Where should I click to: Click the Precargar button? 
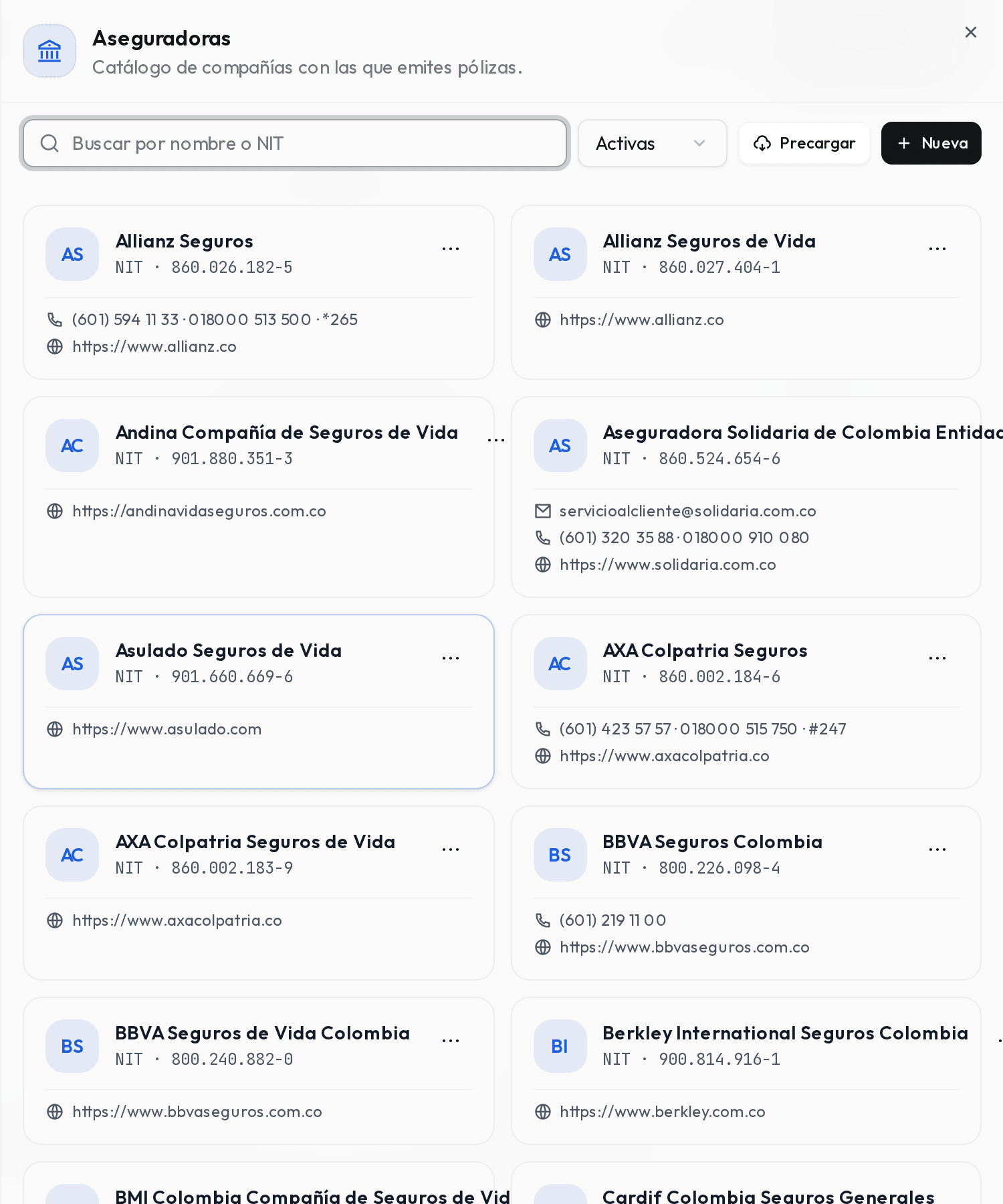coord(804,143)
